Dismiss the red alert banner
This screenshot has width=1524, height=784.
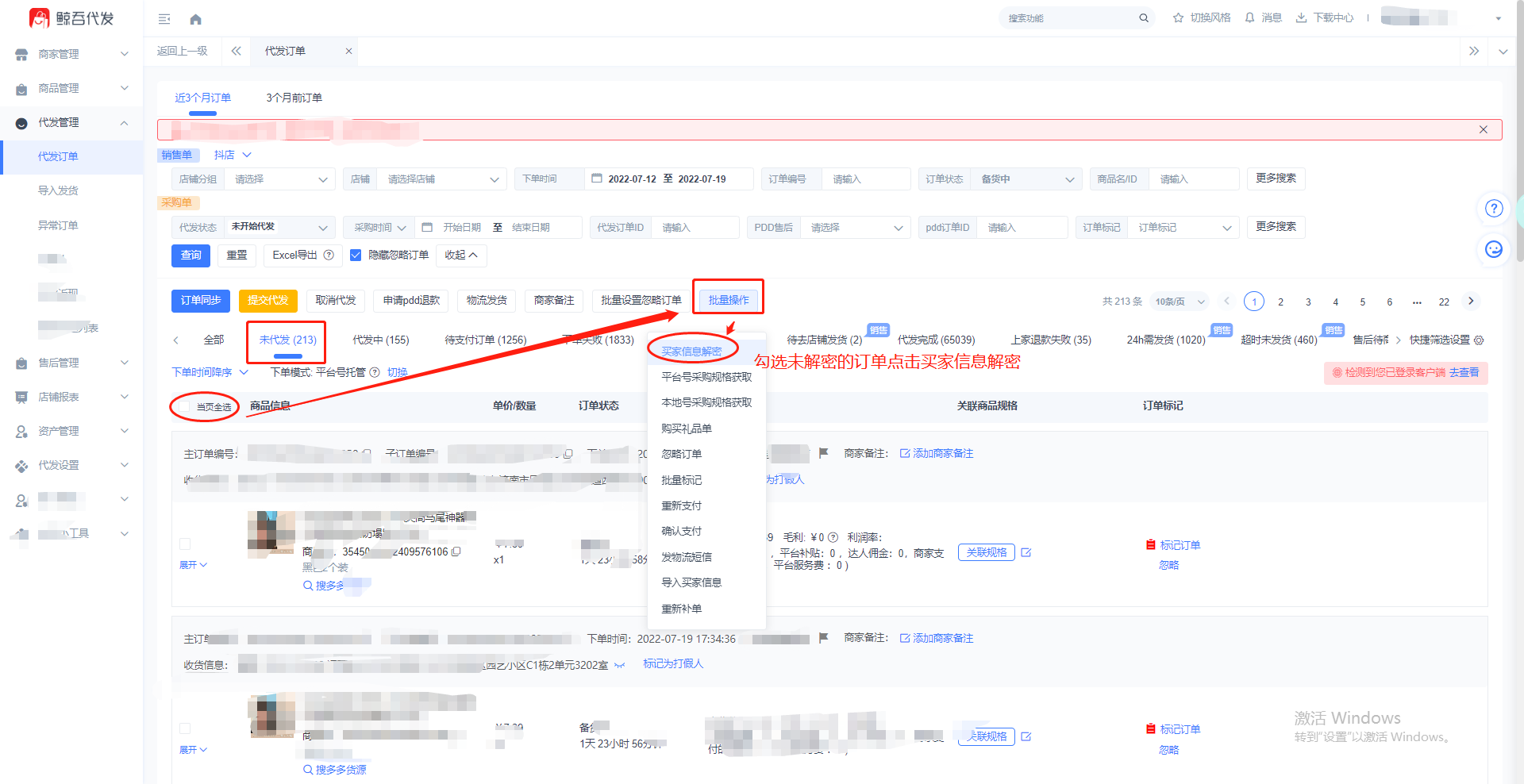click(x=1483, y=129)
